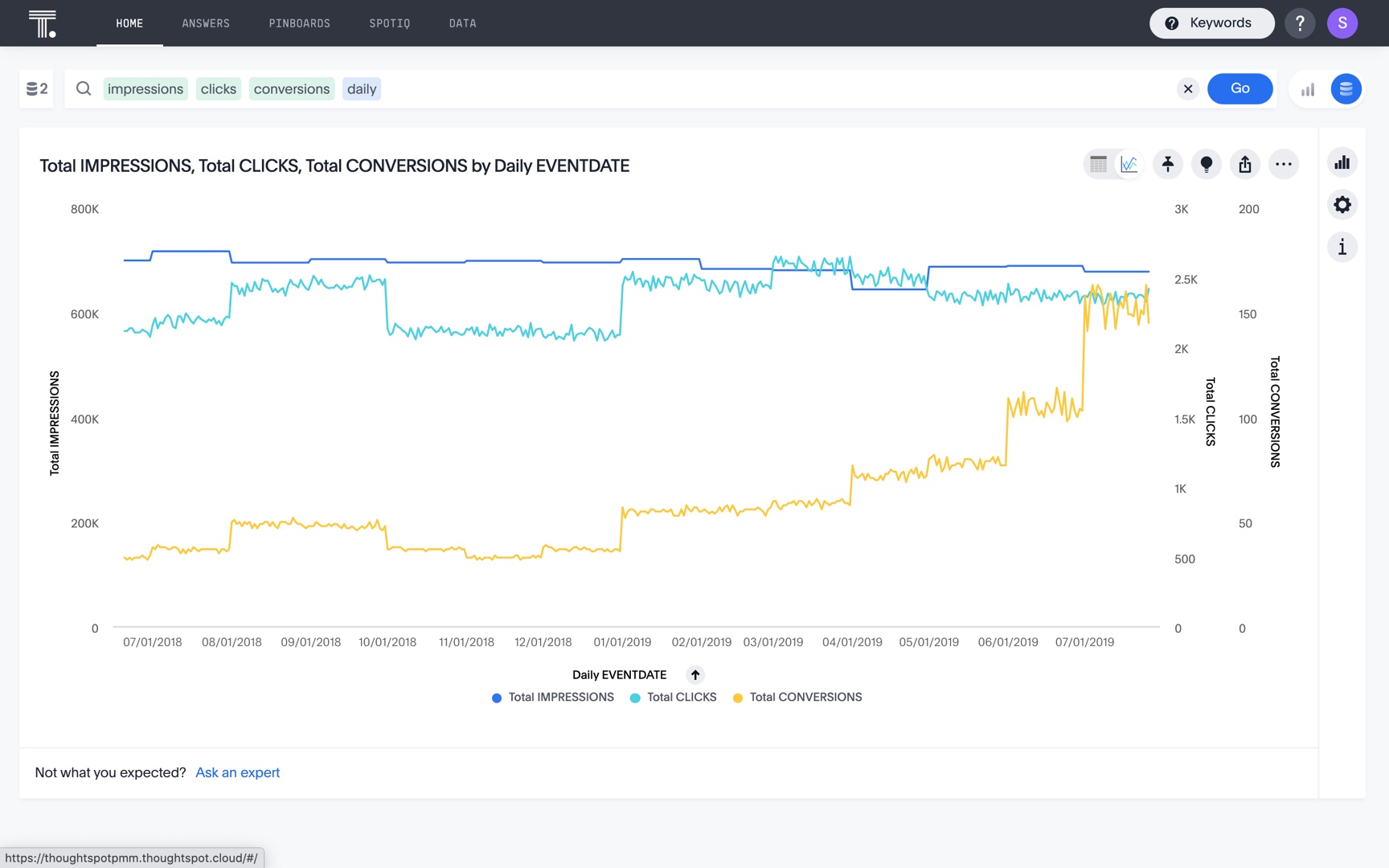Open the ThoughtSpot logo home icon
The image size is (1389, 868).
[43, 23]
